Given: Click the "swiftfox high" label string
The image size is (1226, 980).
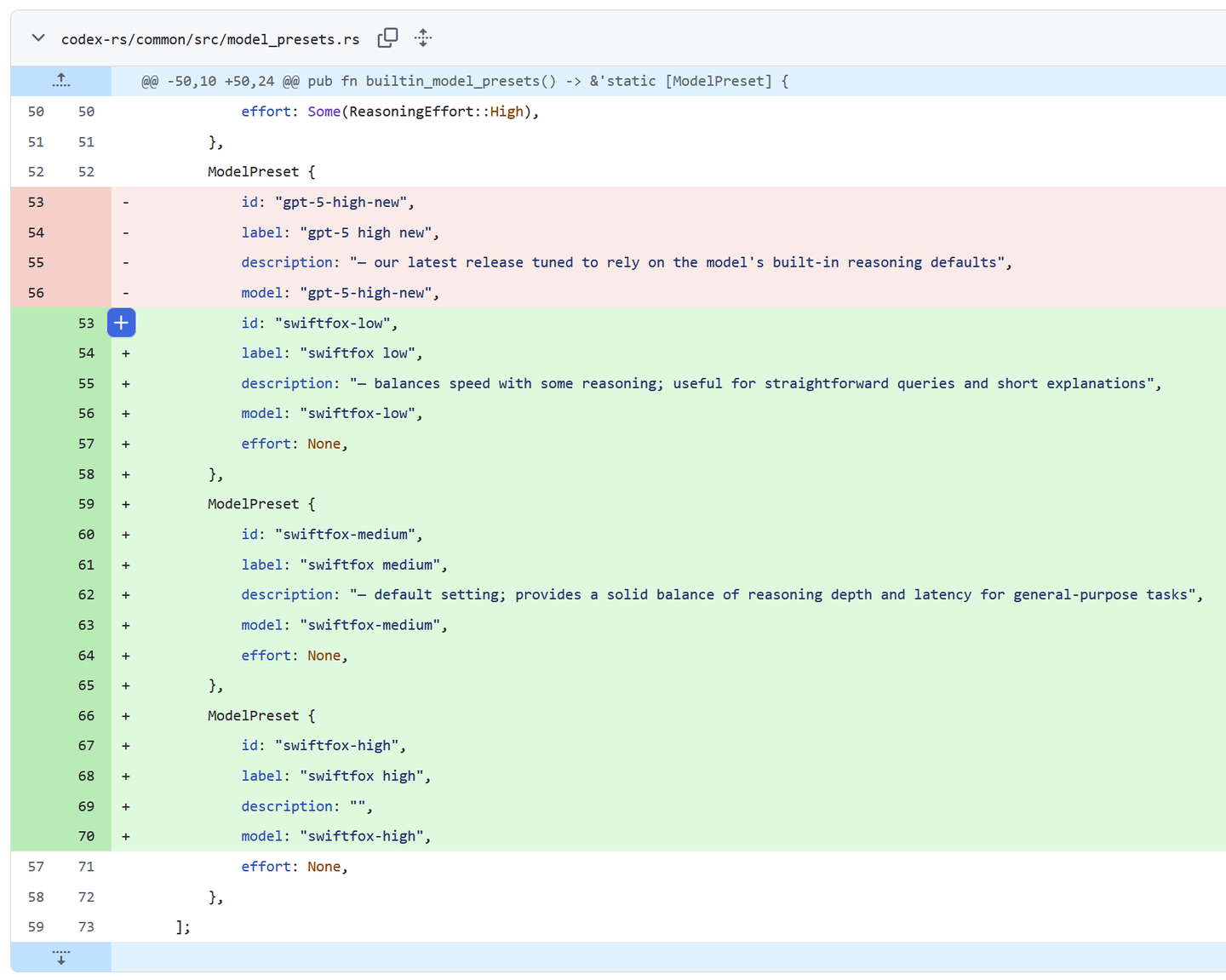Looking at the screenshot, I should pos(361,776).
